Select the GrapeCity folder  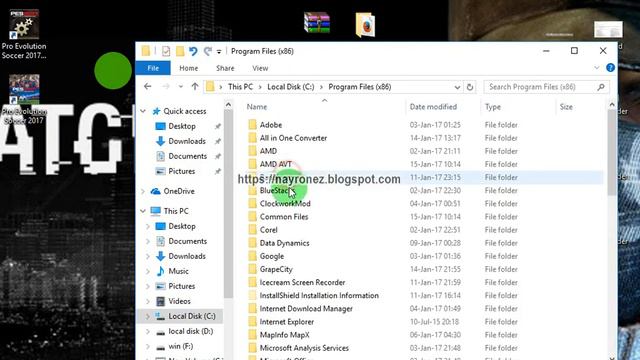pos(276,269)
